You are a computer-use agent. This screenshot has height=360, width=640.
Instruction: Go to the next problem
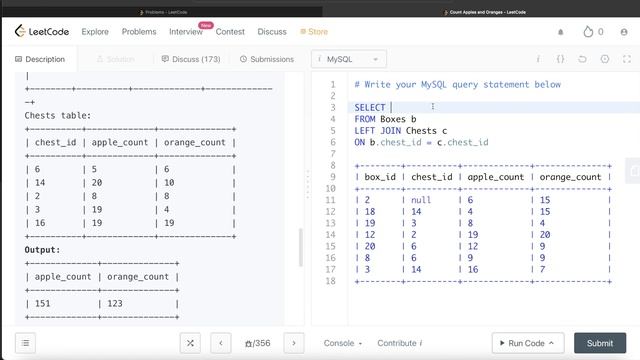pos(294,343)
